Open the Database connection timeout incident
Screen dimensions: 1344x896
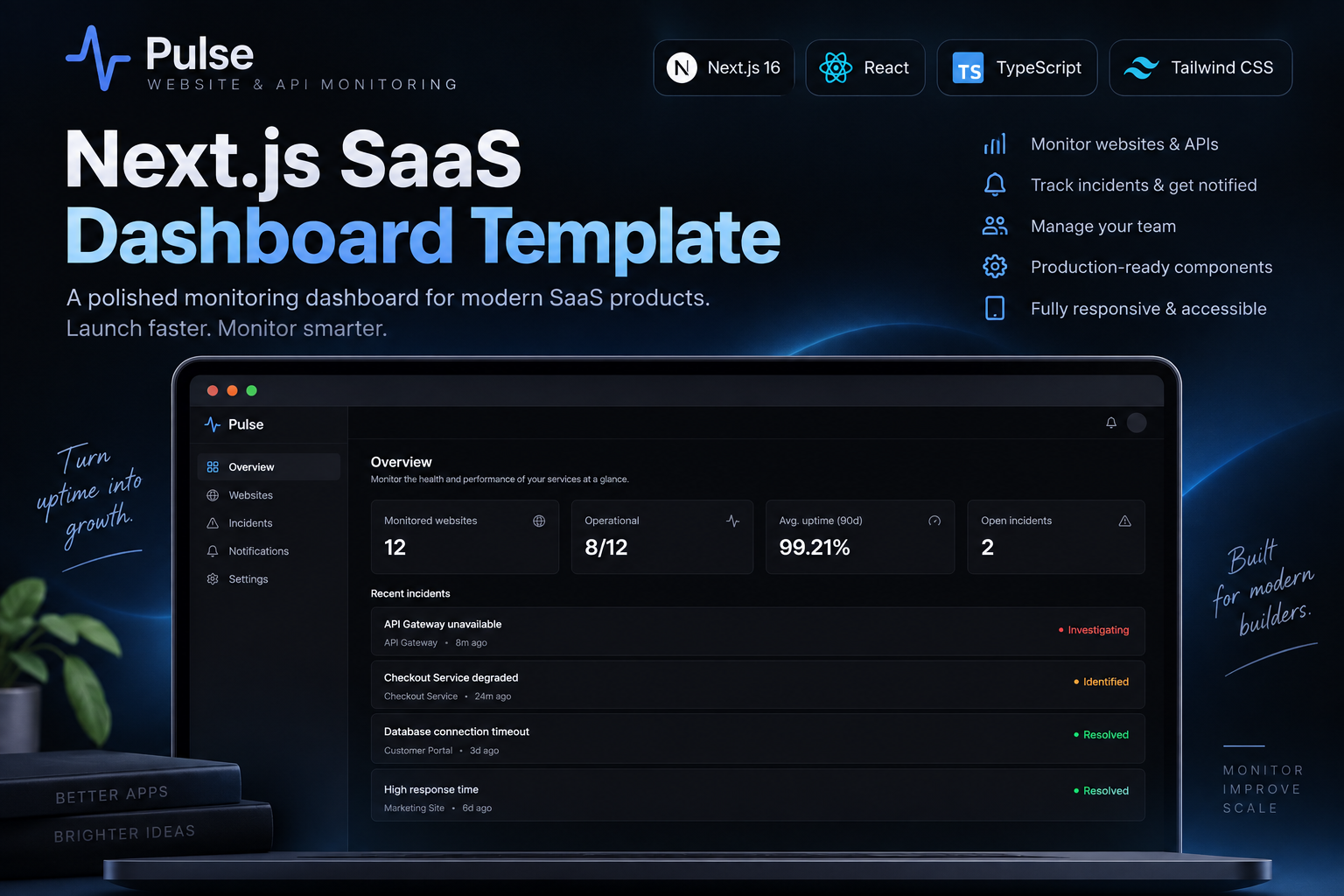758,739
